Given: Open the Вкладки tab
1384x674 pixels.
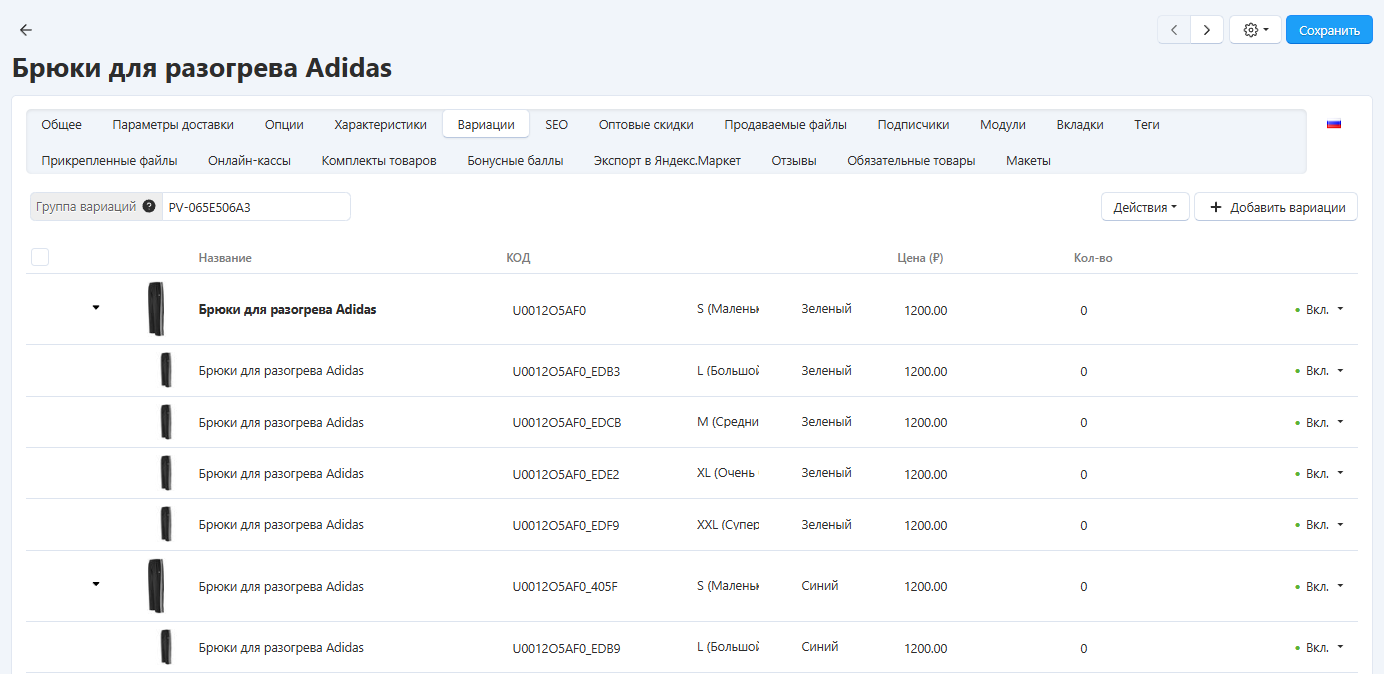Looking at the screenshot, I should [x=1080, y=125].
